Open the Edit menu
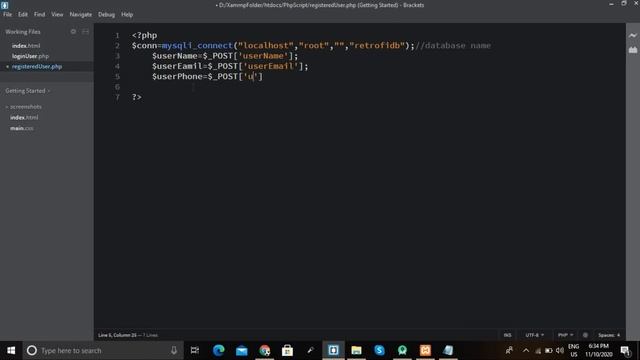This screenshot has height=360, width=640. coord(23,14)
